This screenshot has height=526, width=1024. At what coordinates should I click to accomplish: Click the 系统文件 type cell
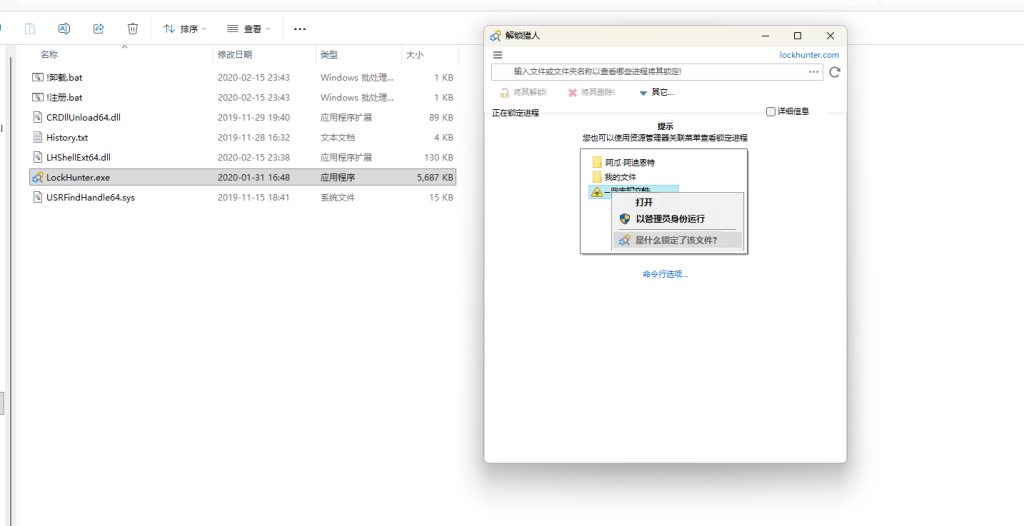(x=338, y=197)
